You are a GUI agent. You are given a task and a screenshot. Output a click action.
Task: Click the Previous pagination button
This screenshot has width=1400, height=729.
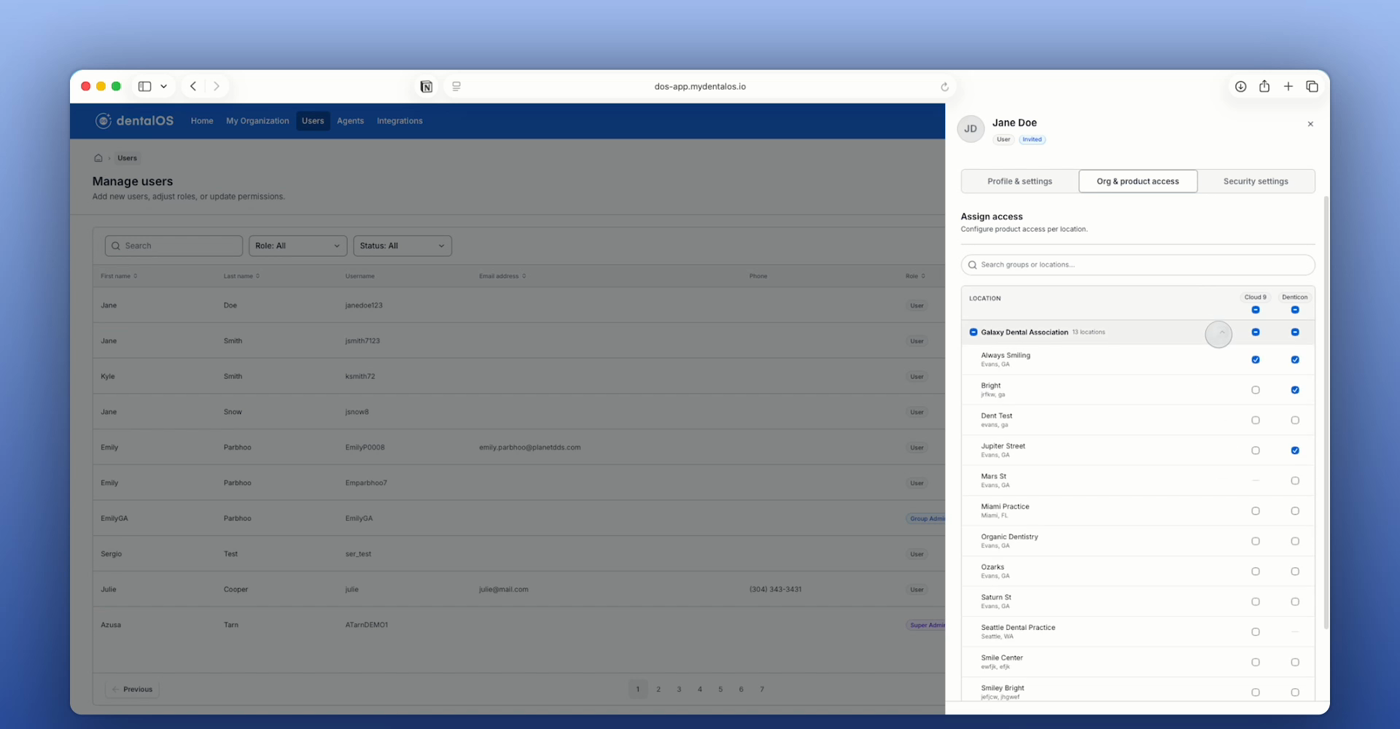point(133,689)
